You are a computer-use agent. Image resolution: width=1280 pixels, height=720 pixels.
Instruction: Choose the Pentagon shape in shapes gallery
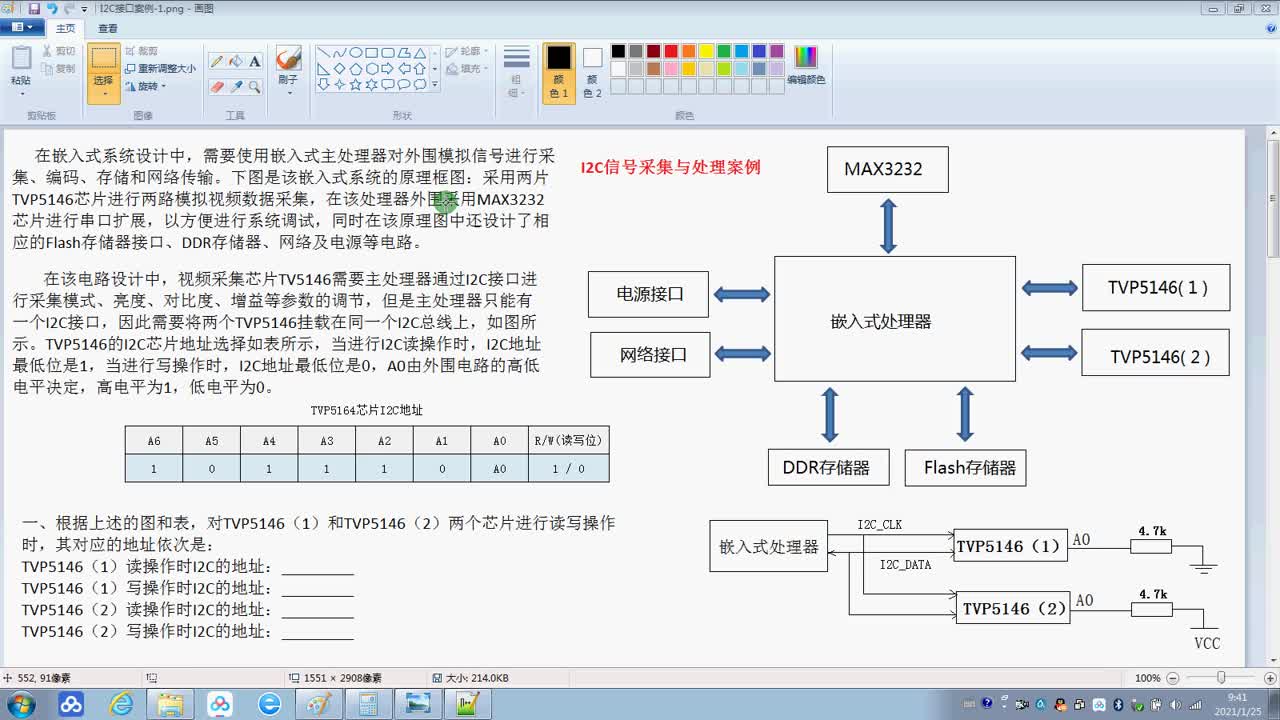(x=355, y=68)
